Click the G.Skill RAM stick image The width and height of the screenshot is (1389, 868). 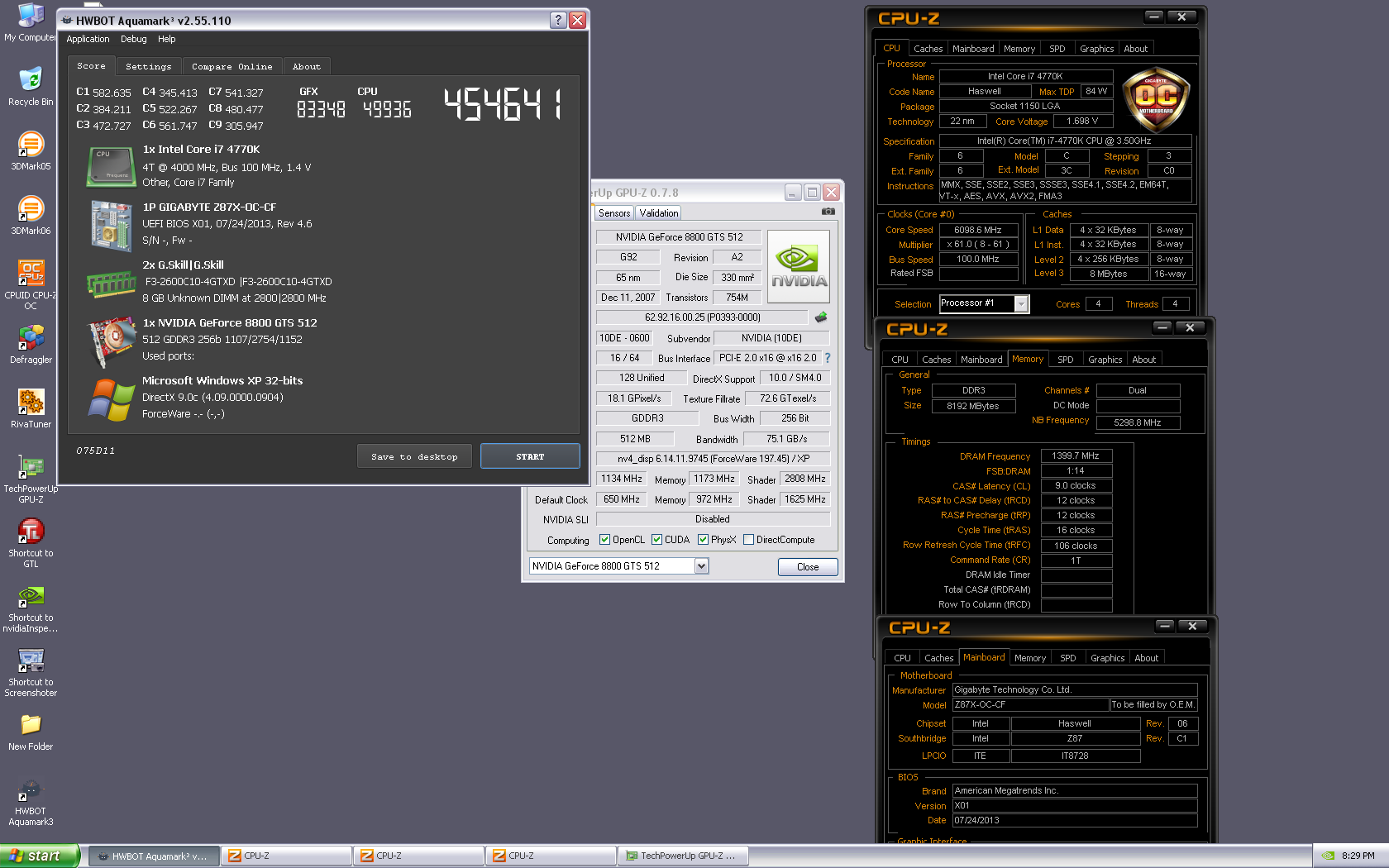(x=111, y=285)
